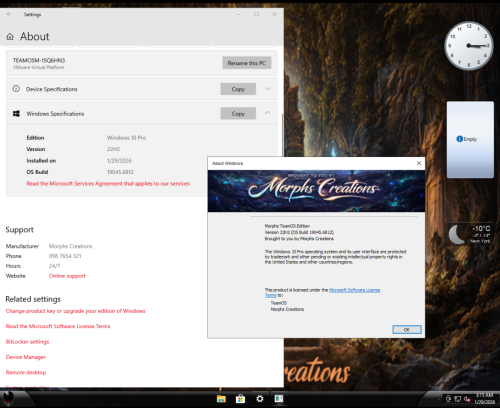Click the Windows logo beside Windows Specifications
The height and width of the screenshot is (408, 500).
pyautogui.click(x=16, y=114)
